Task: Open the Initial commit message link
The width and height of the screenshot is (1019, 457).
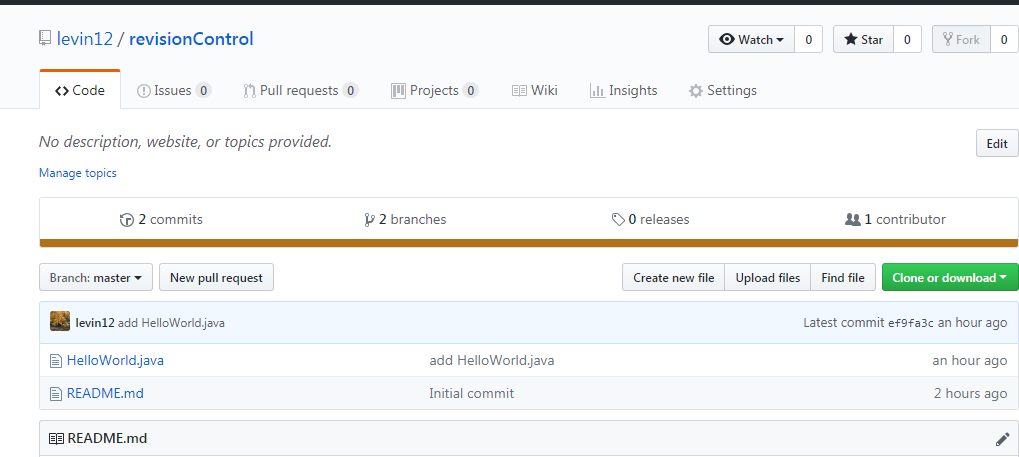Action: [472, 393]
